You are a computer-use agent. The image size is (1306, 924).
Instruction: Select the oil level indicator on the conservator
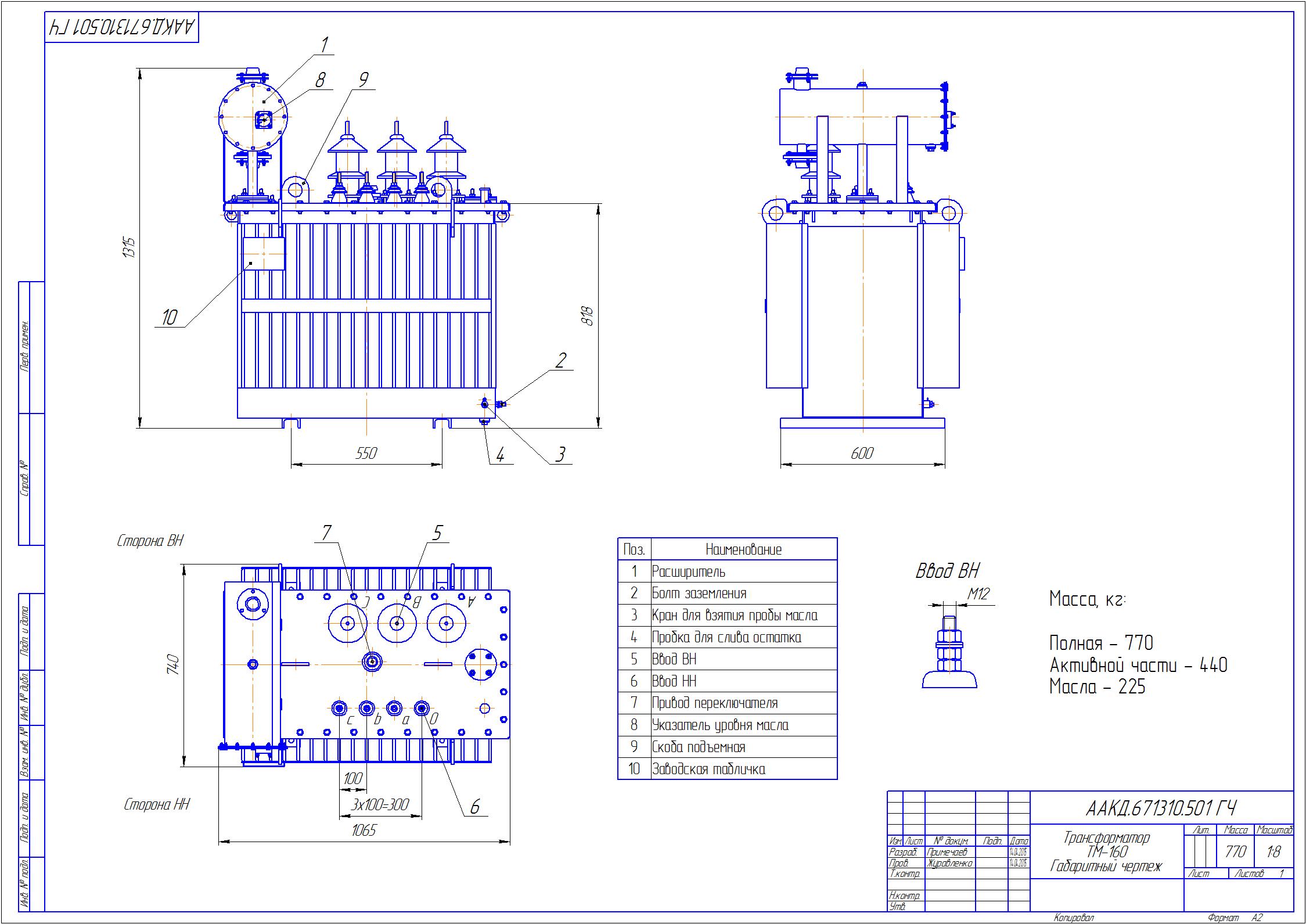click(x=264, y=120)
